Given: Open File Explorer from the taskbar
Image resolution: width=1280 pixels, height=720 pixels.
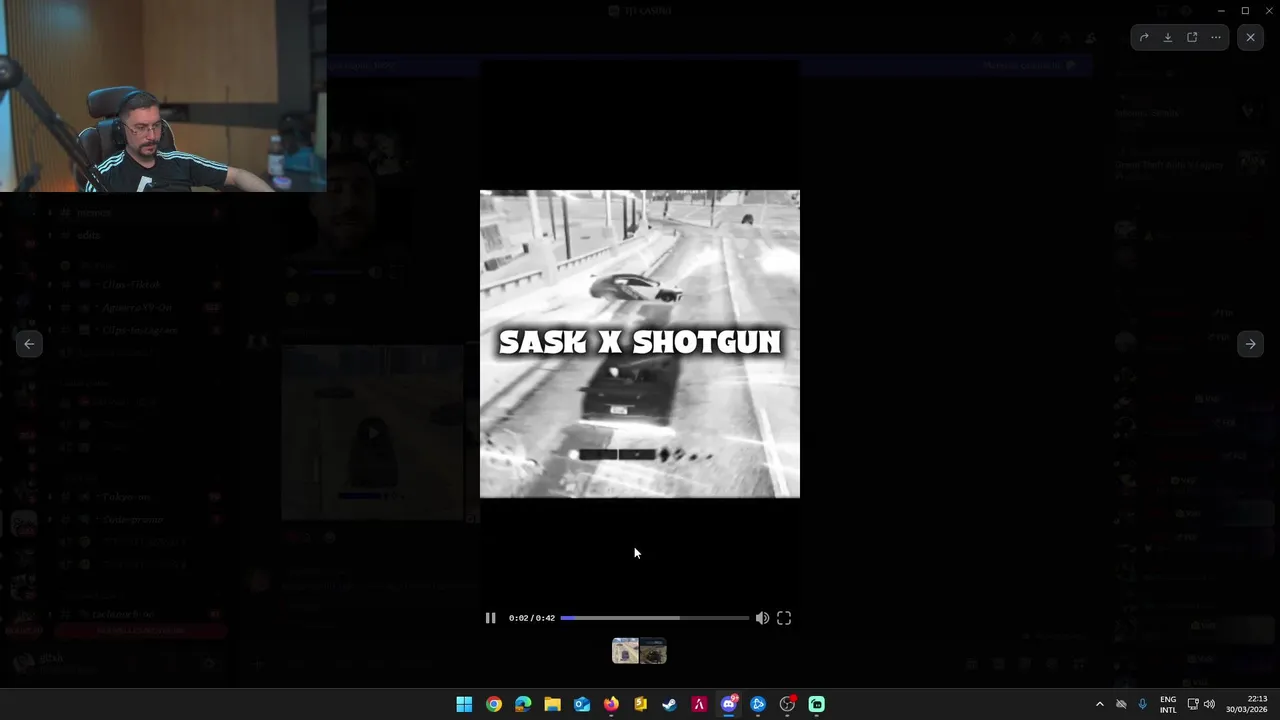Looking at the screenshot, I should coord(552,704).
